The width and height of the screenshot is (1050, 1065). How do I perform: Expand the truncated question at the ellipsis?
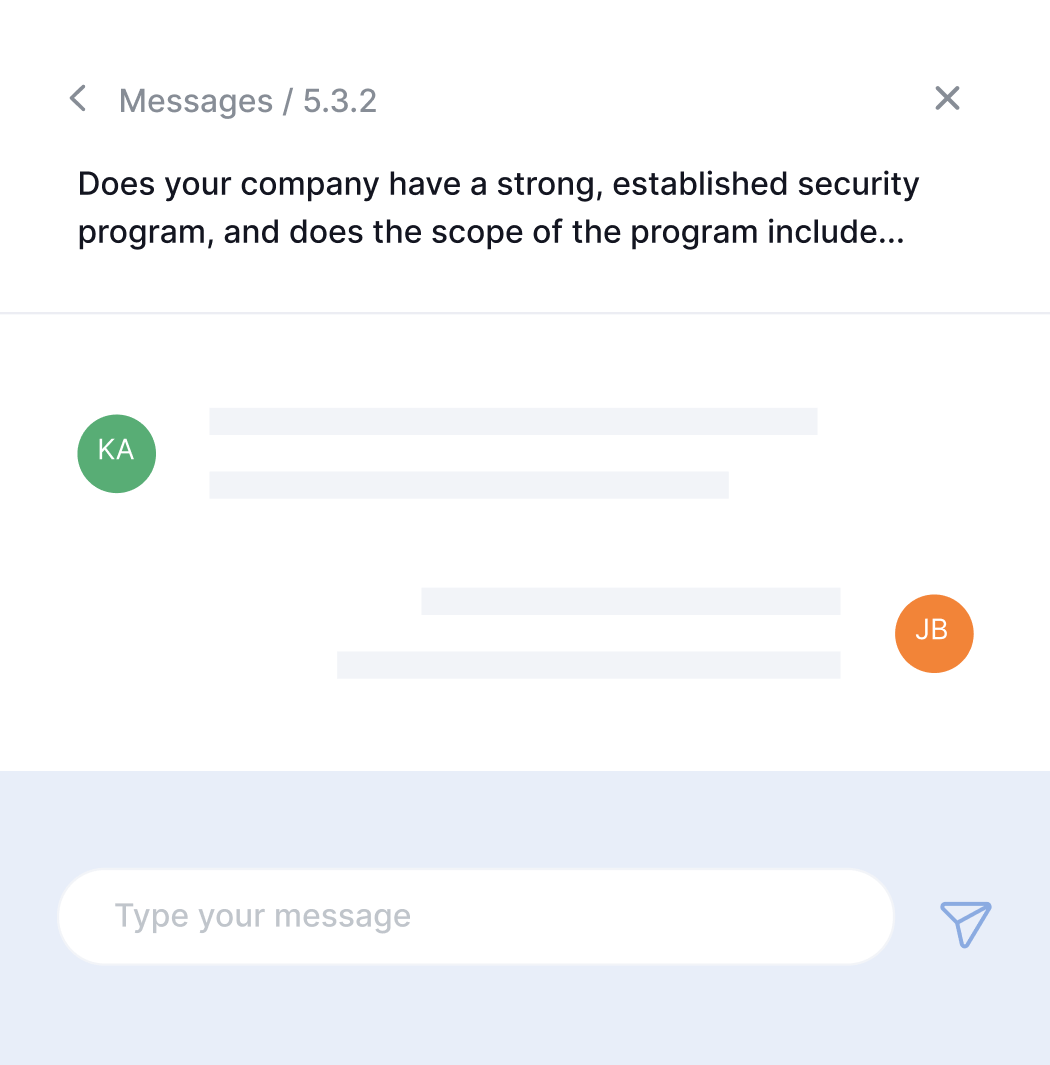click(892, 240)
